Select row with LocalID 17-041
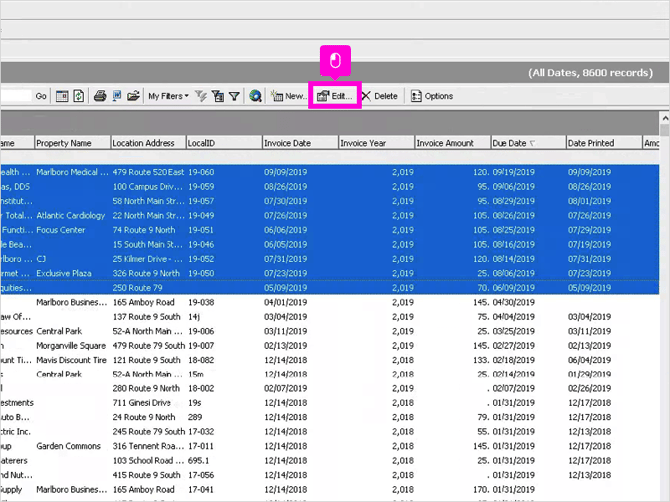Screen dimensions: 670x502 pos(329,490)
